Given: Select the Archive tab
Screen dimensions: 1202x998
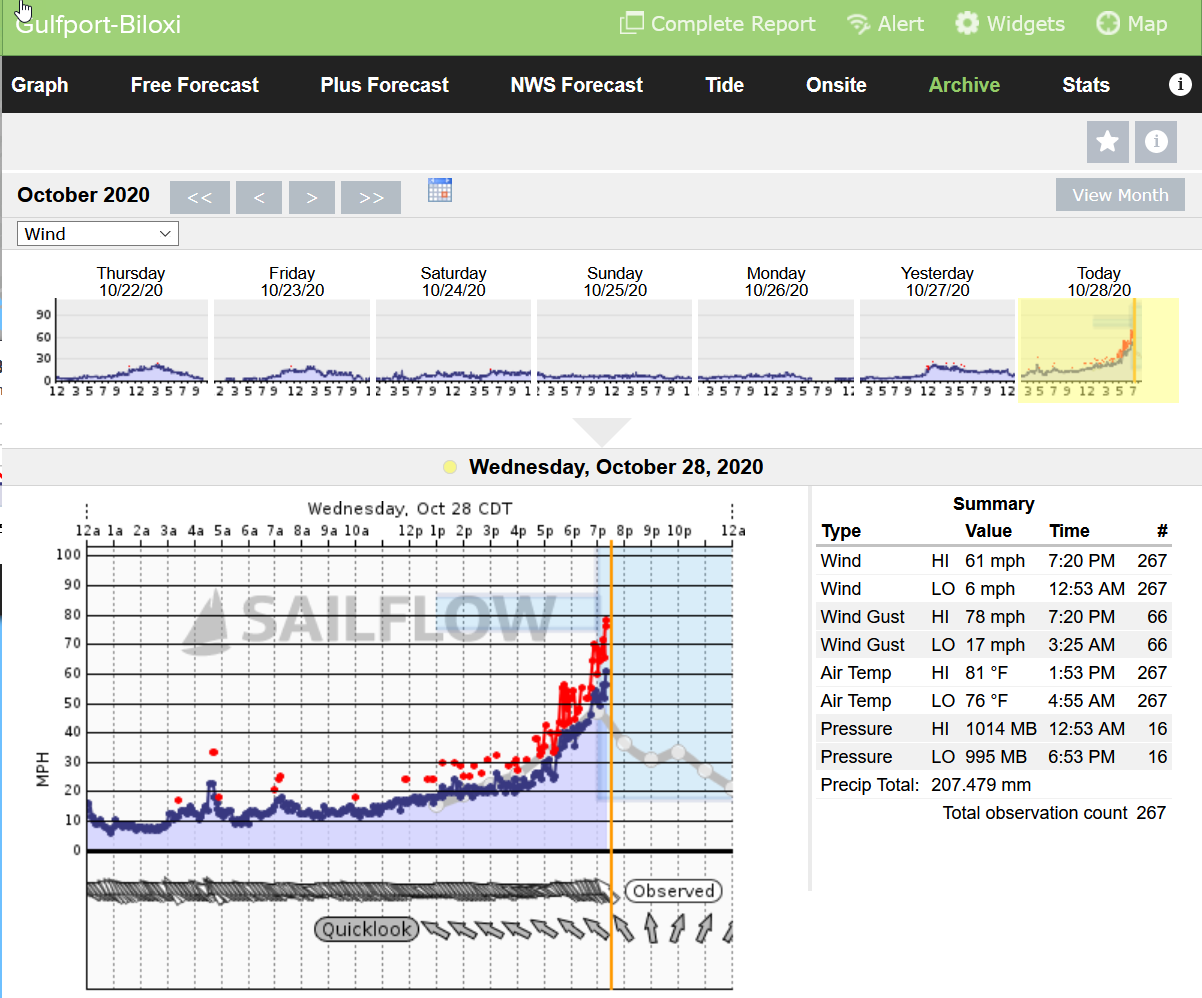Looking at the screenshot, I should (x=964, y=85).
